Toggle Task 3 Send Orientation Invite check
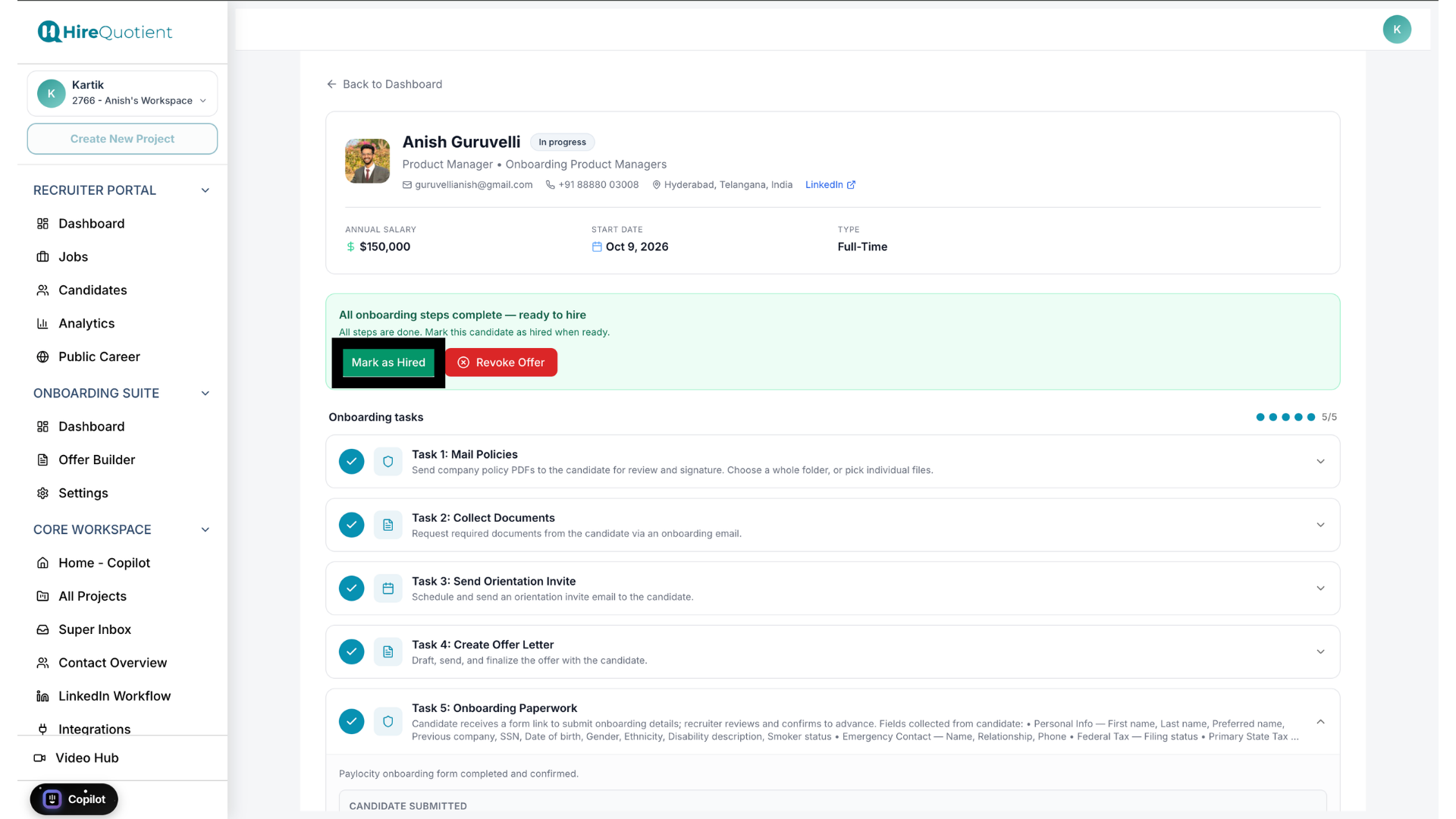This screenshot has height=819, width=1456. (x=351, y=588)
